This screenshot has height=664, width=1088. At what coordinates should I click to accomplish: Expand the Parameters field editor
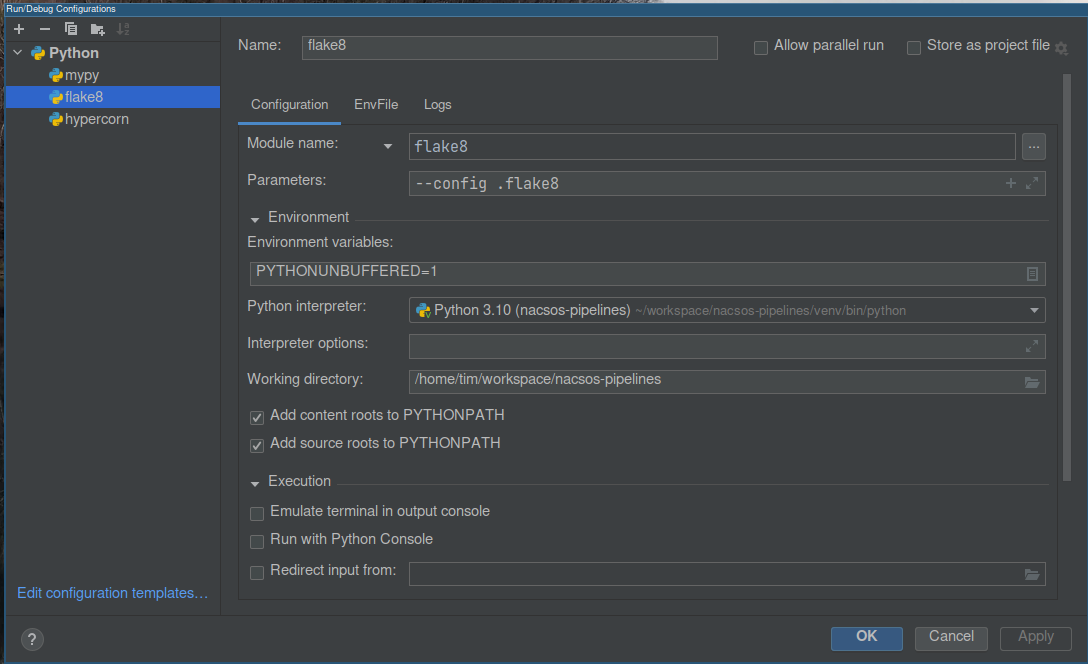(x=1032, y=183)
